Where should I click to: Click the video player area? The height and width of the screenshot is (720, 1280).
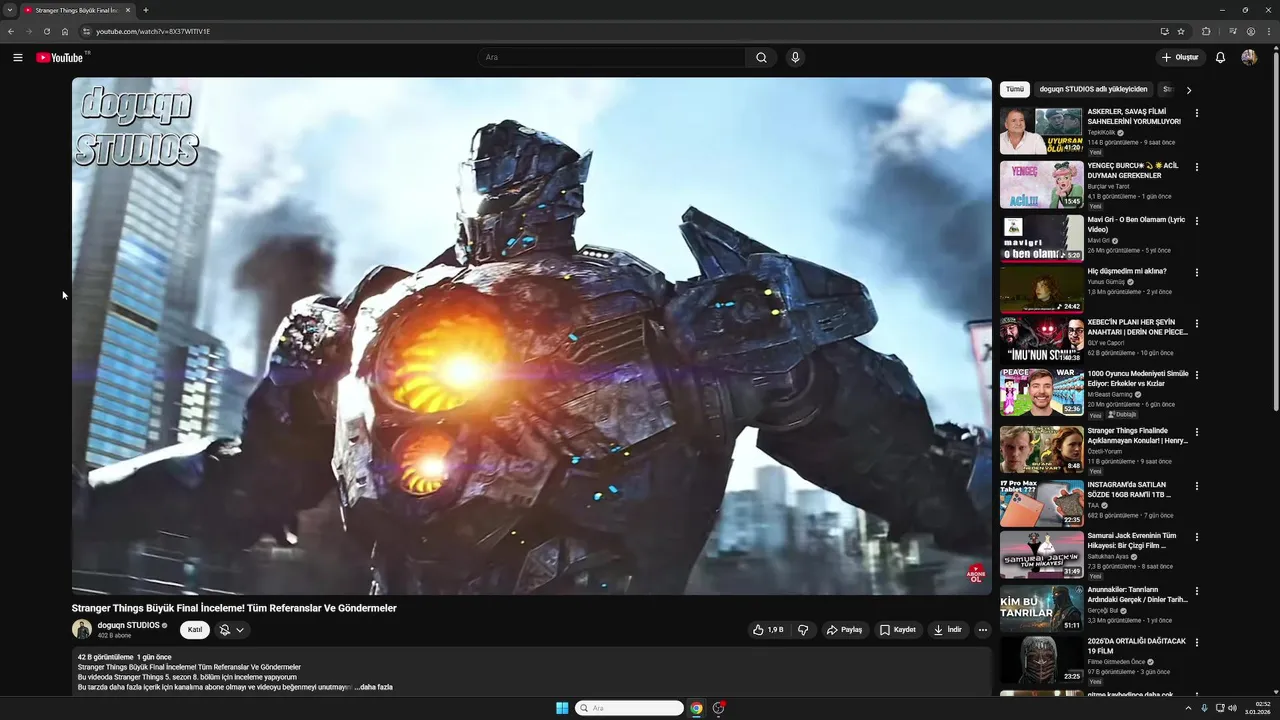tap(532, 336)
